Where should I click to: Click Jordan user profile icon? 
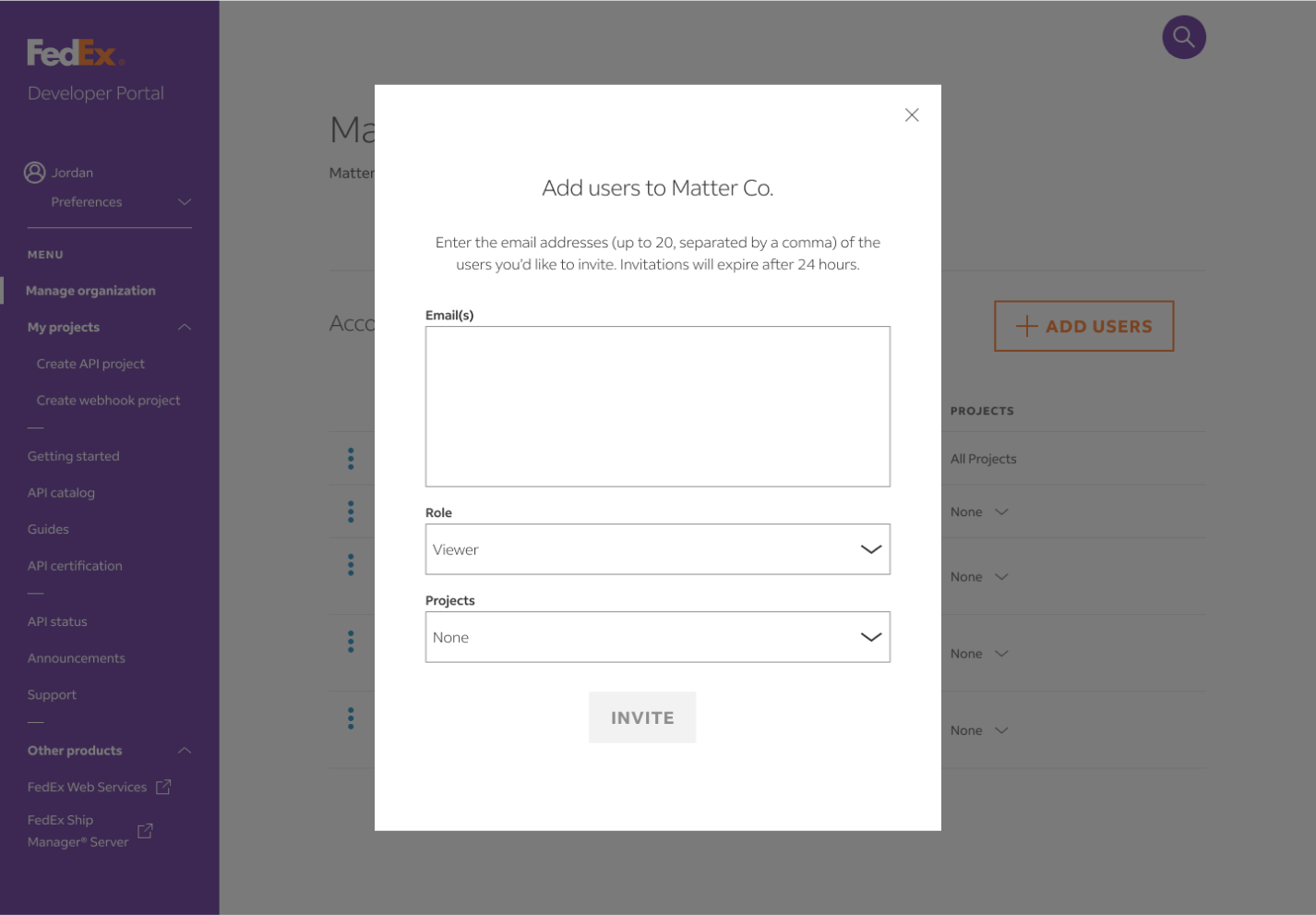click(x=35, y=173)
